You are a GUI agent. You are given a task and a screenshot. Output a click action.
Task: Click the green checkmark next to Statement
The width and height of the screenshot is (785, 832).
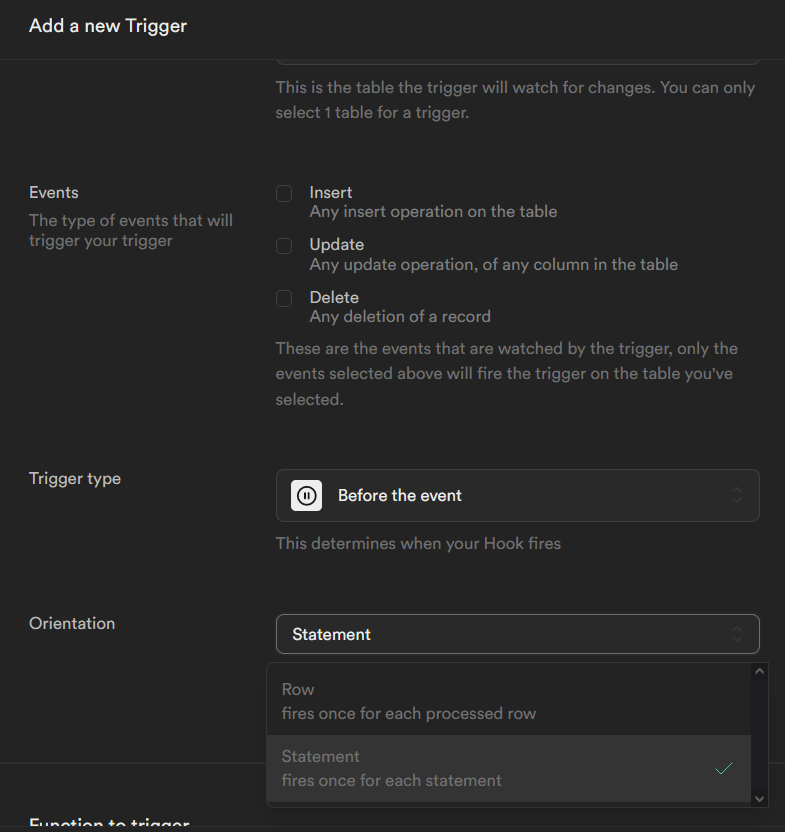click(724, 768)
